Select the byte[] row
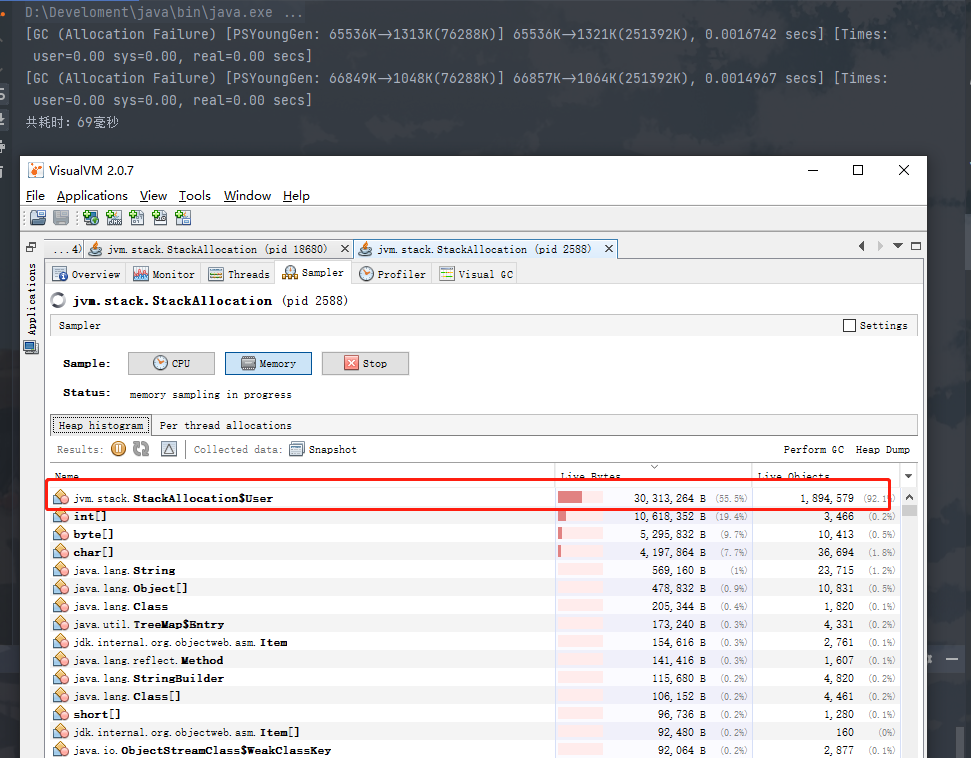This screenshot has width=971, height=758. coord(476,534)
